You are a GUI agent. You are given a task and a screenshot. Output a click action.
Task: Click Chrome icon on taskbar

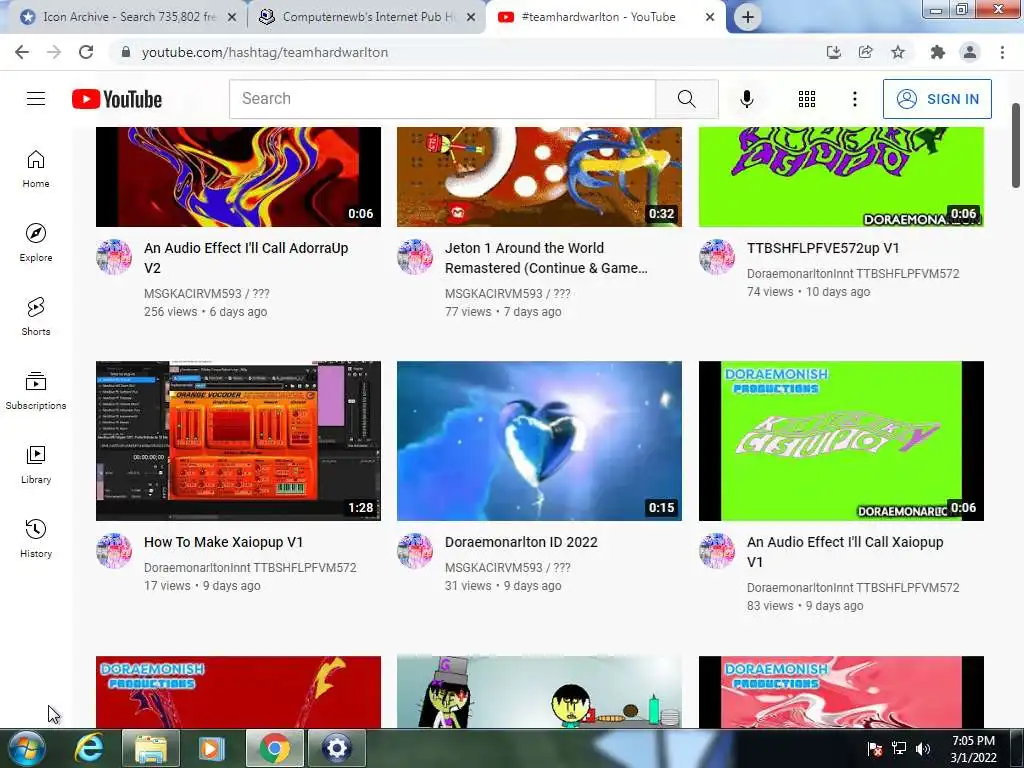tap(275, 748)
